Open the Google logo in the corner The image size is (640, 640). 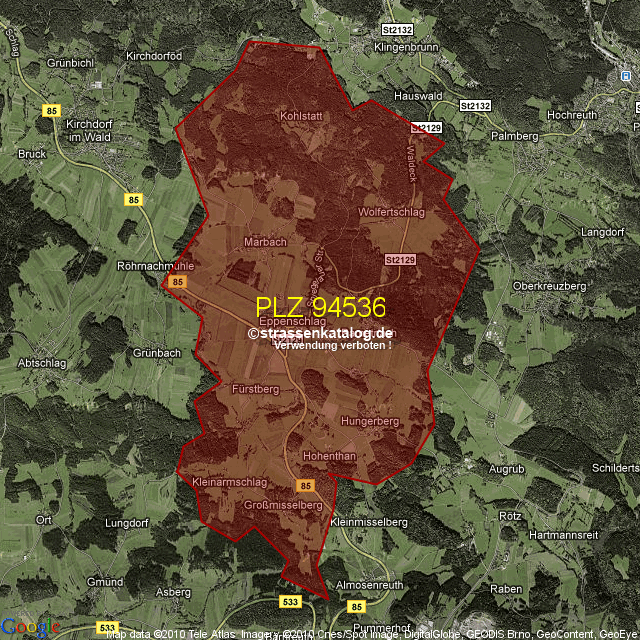pos(30,627)
